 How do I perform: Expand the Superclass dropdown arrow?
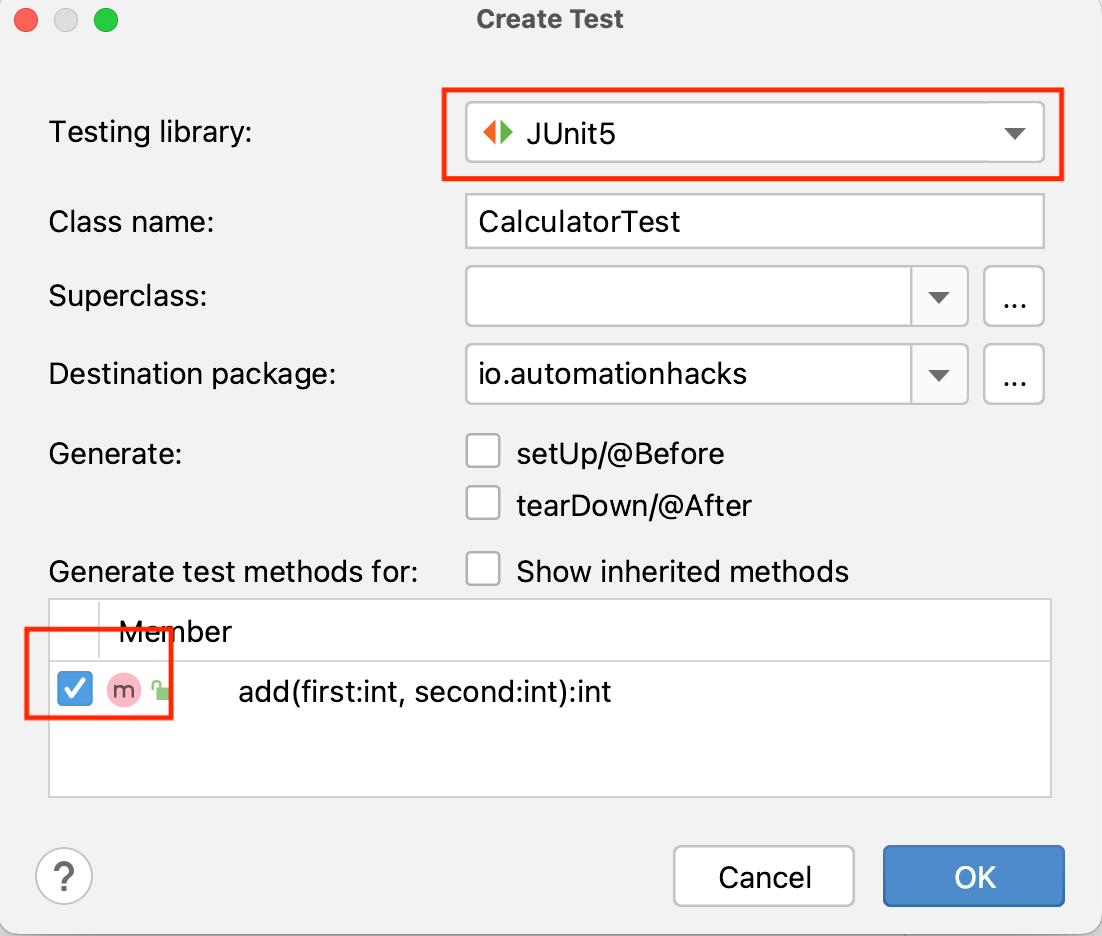coord(939,296)
